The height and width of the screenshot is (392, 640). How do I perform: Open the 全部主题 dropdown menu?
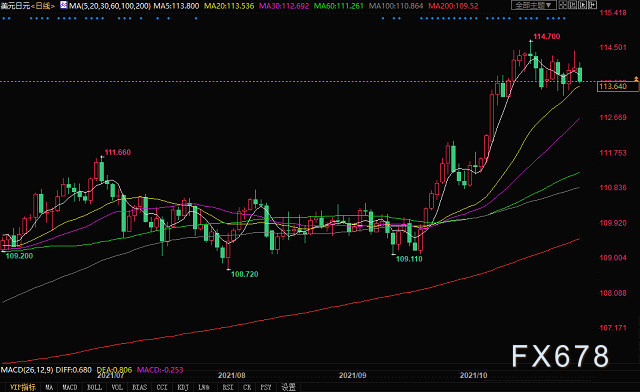point(534,5)
